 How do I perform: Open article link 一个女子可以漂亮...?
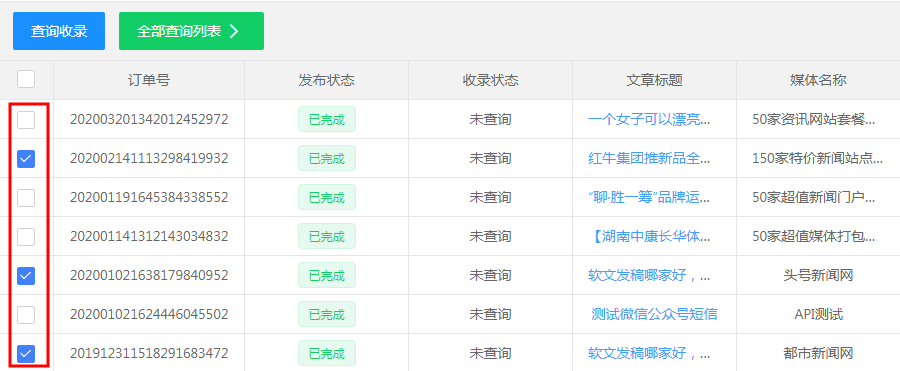[x=649, y=119]
